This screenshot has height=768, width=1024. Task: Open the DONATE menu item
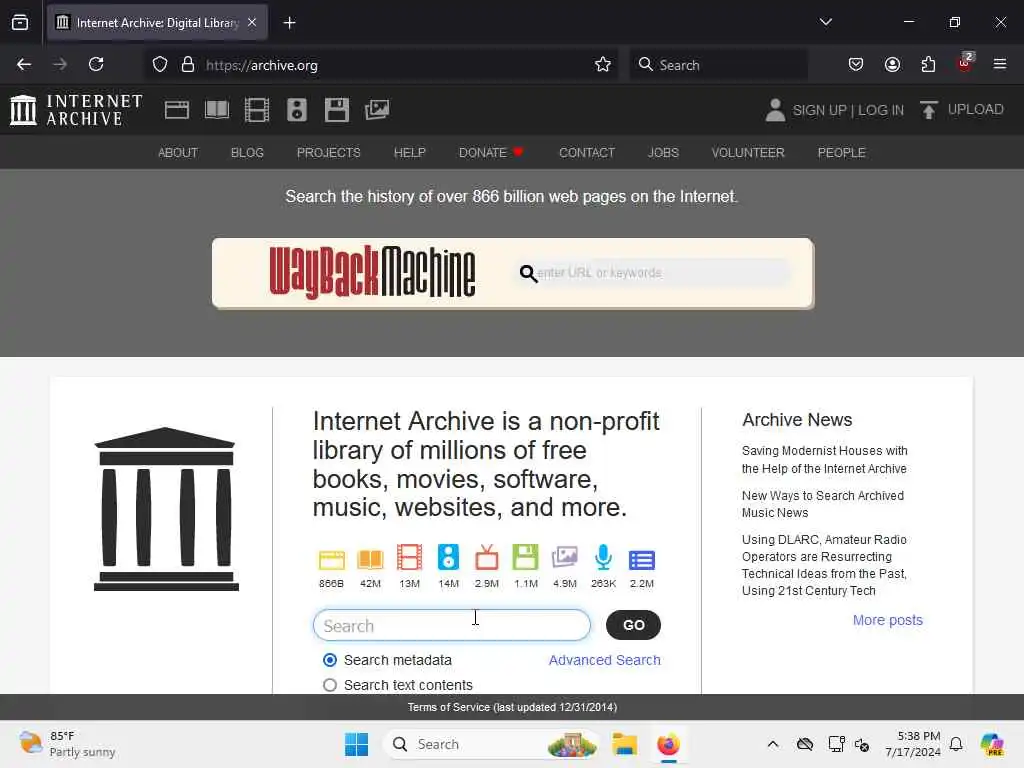[x=490, y=152]
